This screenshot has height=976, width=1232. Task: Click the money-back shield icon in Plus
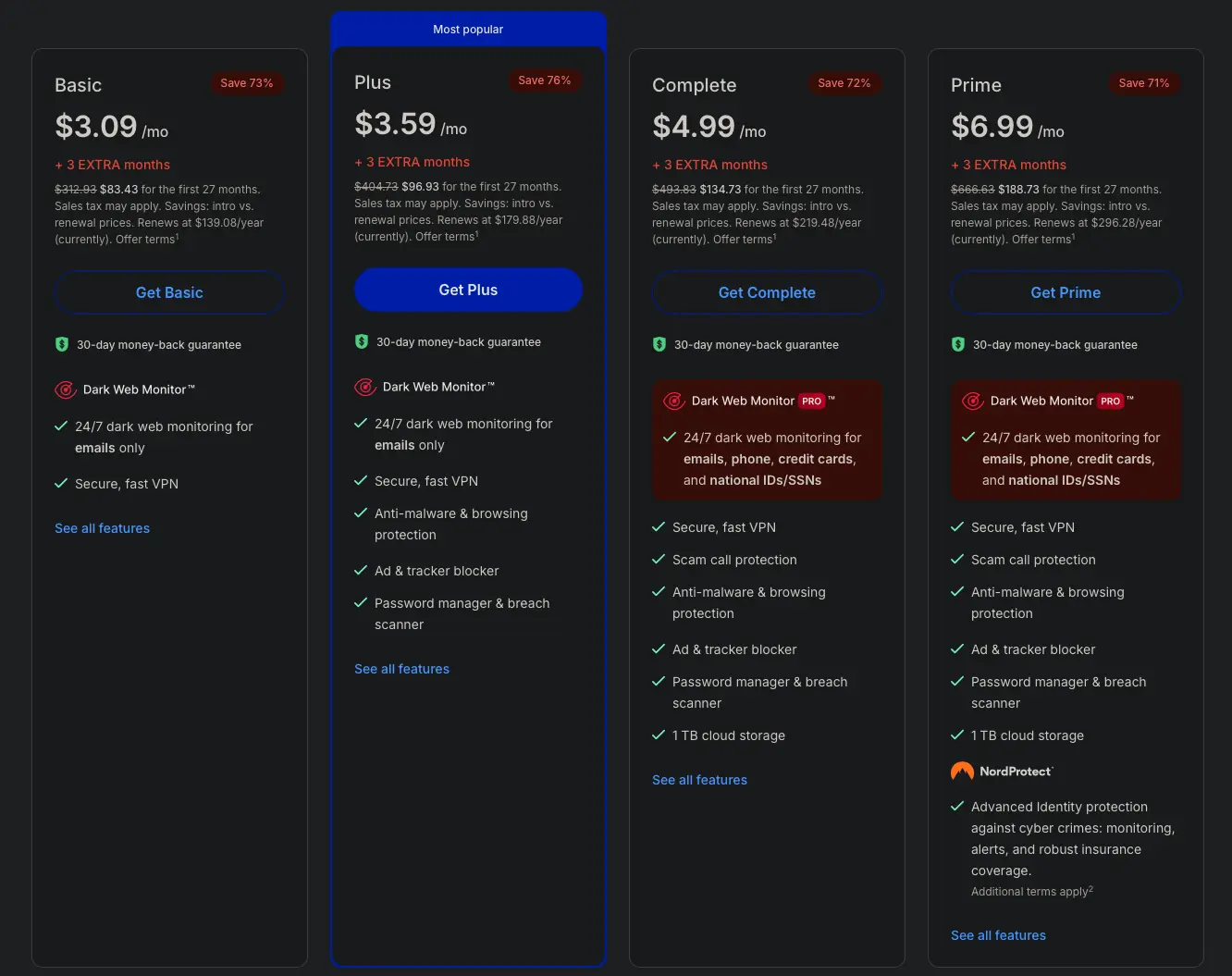[x=362, y=341]
